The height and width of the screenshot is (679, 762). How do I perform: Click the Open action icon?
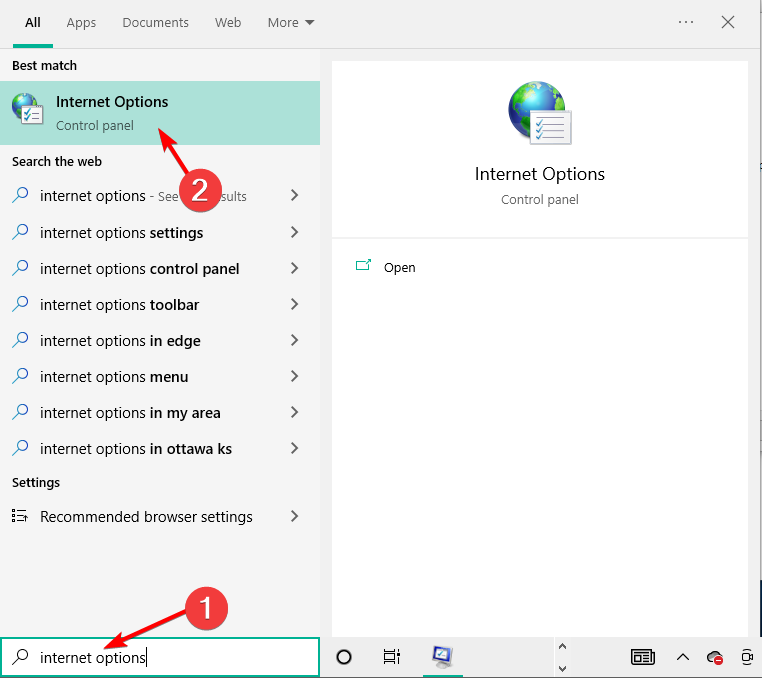pyautogui.click(x=363, y=265)
